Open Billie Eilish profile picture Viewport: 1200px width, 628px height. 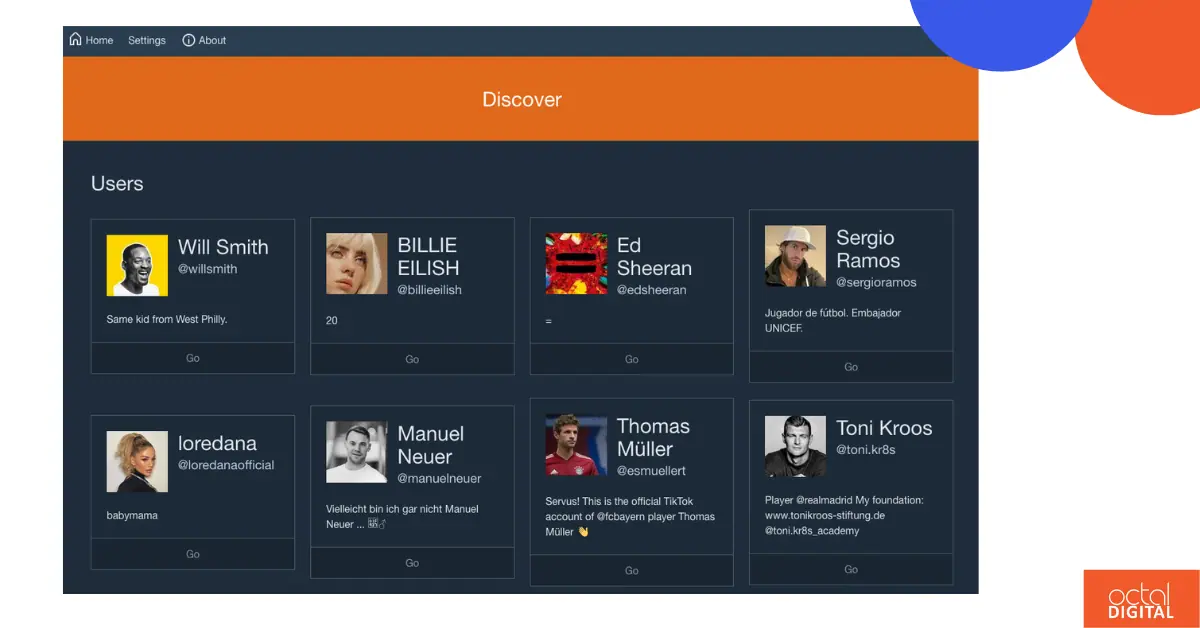tap(357, 264)
